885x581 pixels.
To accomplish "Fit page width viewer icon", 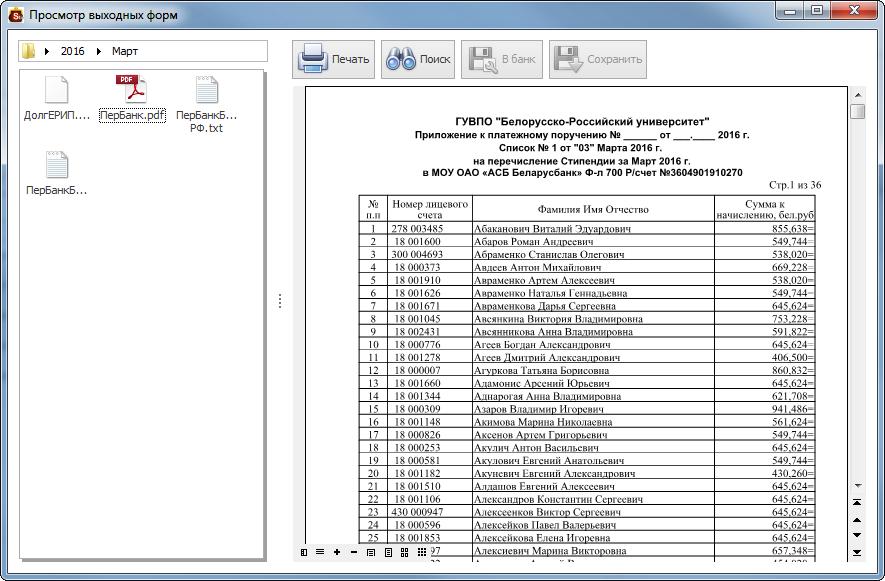I will pos(371,552).
